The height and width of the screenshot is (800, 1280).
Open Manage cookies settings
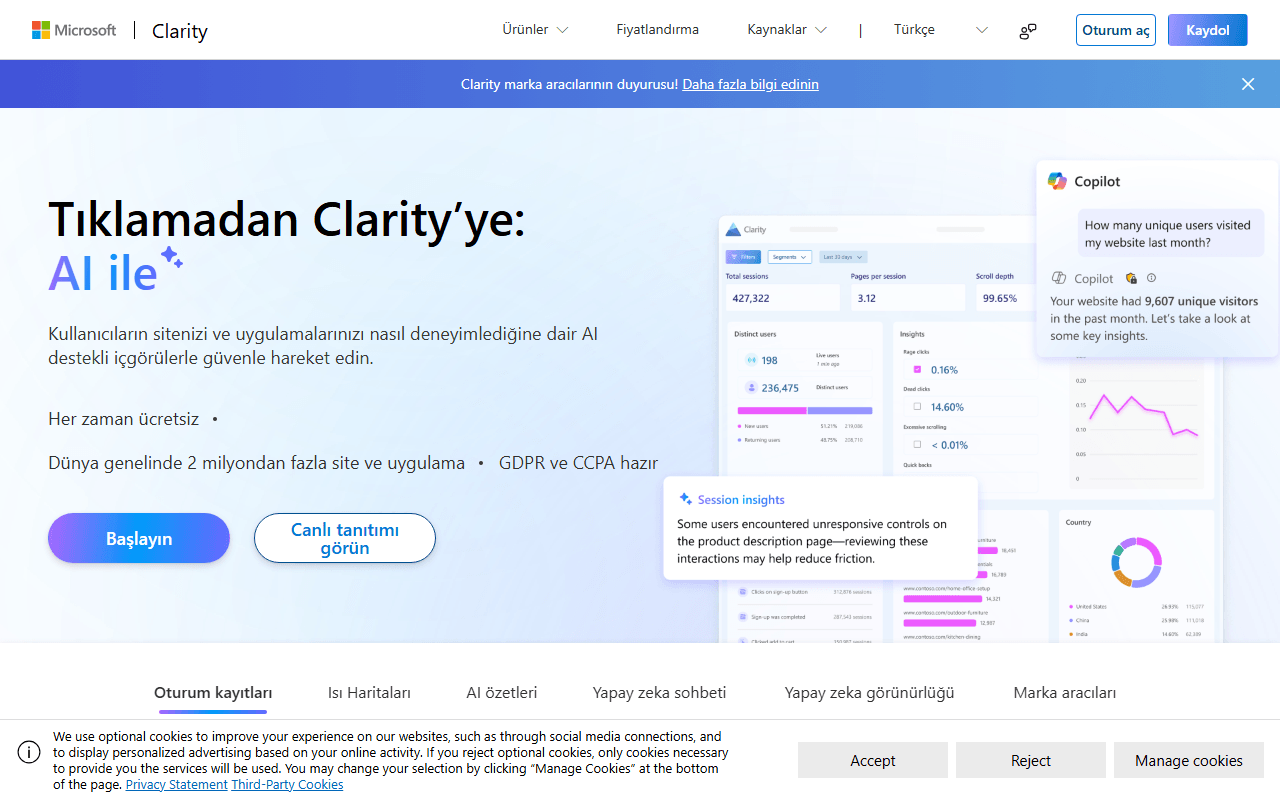pyautogui.click(x=1189, y=760)
